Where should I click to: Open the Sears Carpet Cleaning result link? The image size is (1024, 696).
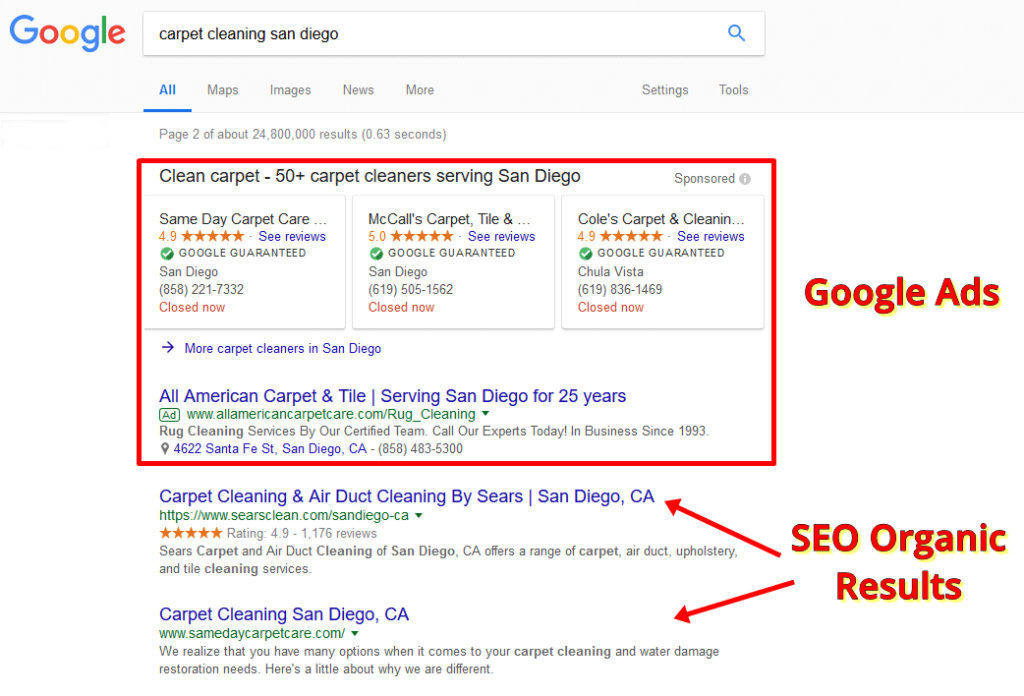406,497
